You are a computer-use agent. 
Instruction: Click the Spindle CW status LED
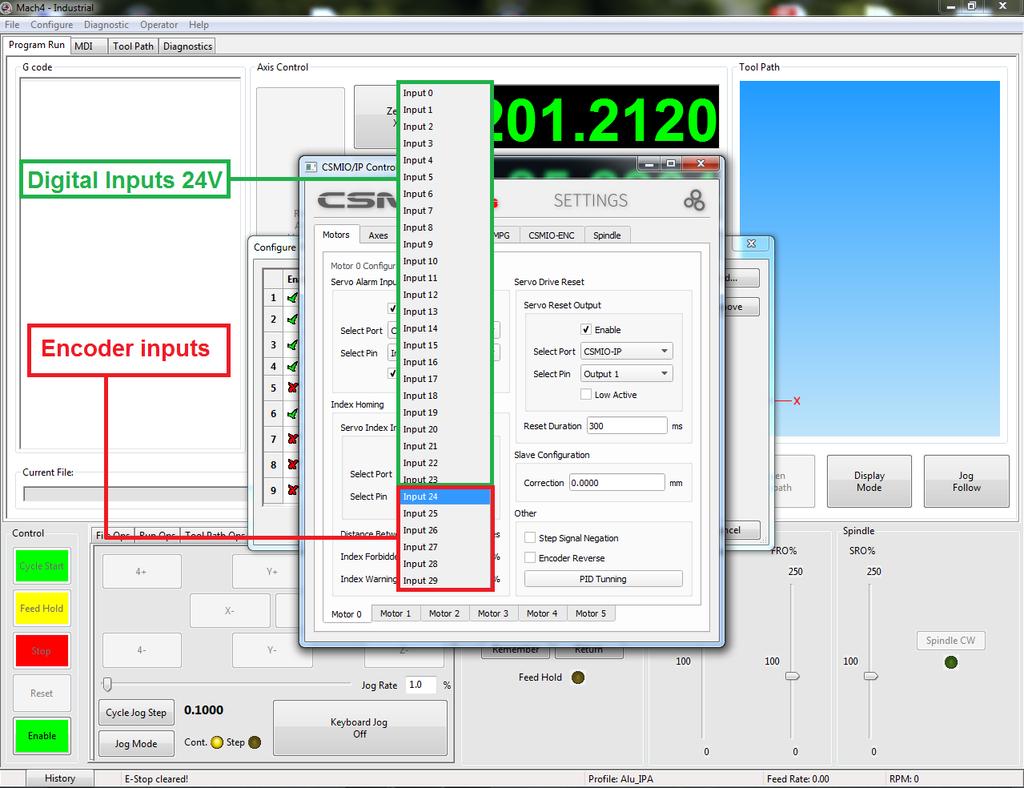[951, 662]
